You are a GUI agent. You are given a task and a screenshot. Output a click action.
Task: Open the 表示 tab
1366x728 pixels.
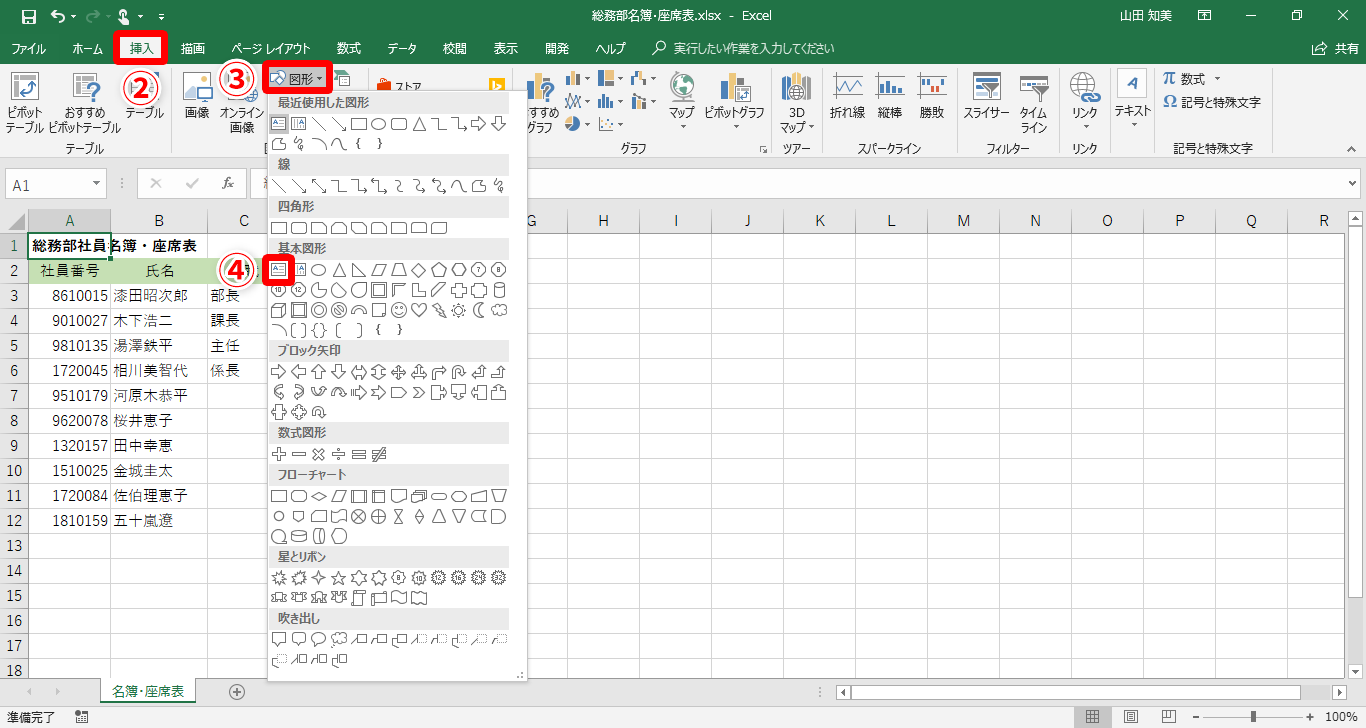[506, 48]
